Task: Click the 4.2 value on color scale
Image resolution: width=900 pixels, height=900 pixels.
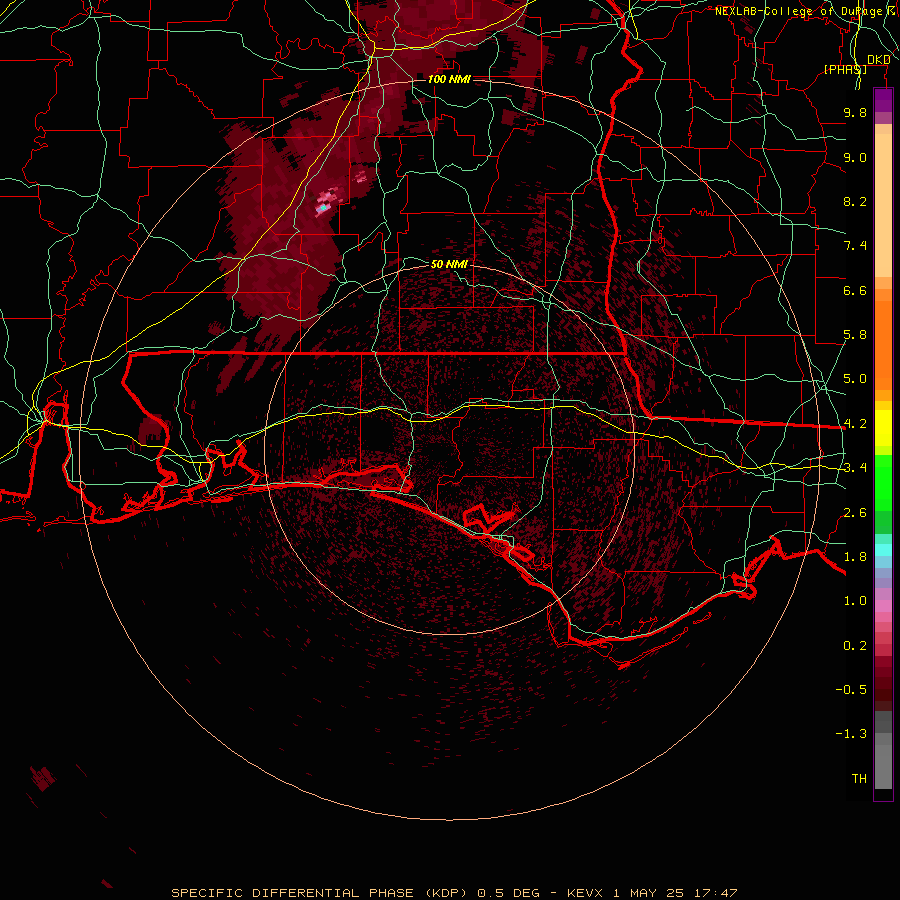Action: pyautogui.click(x=855, y=424)
